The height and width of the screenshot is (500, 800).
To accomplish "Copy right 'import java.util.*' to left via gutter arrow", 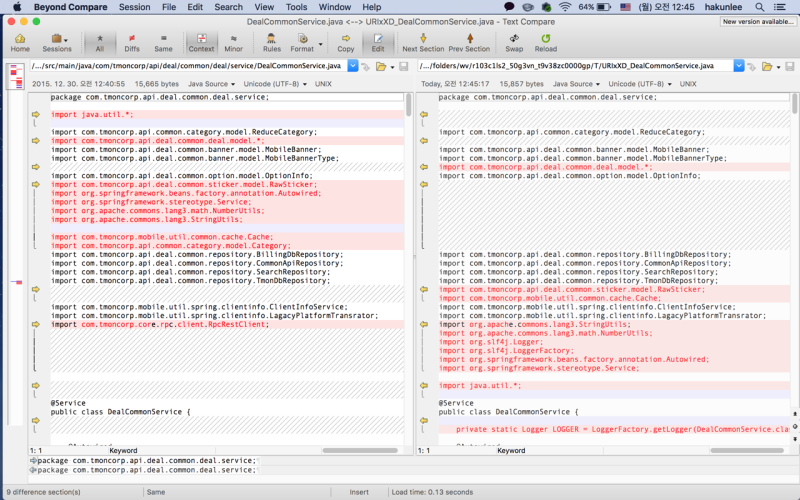I will point(423,386).
